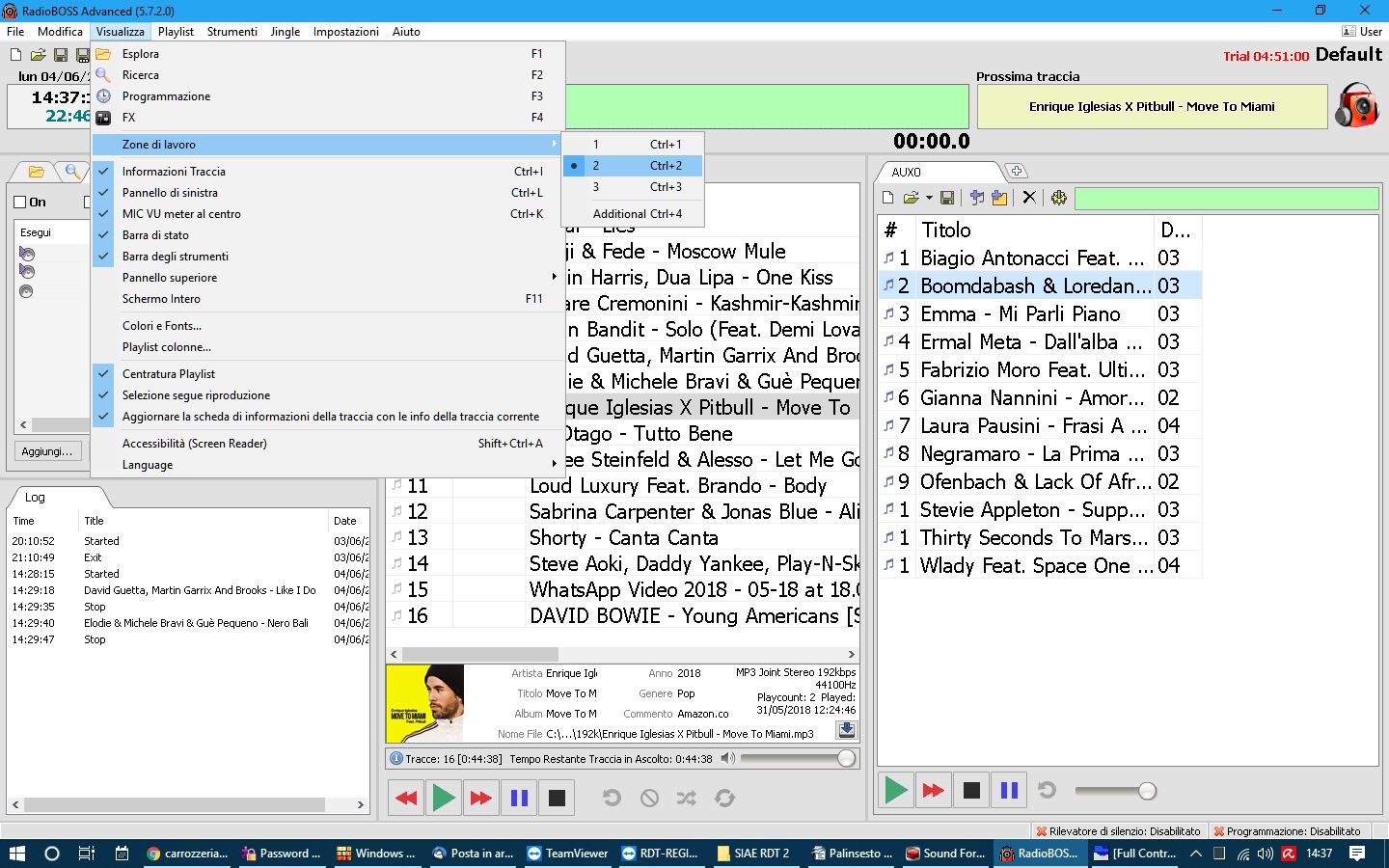Click the download tag icon in track info

(x=846, y=729)
